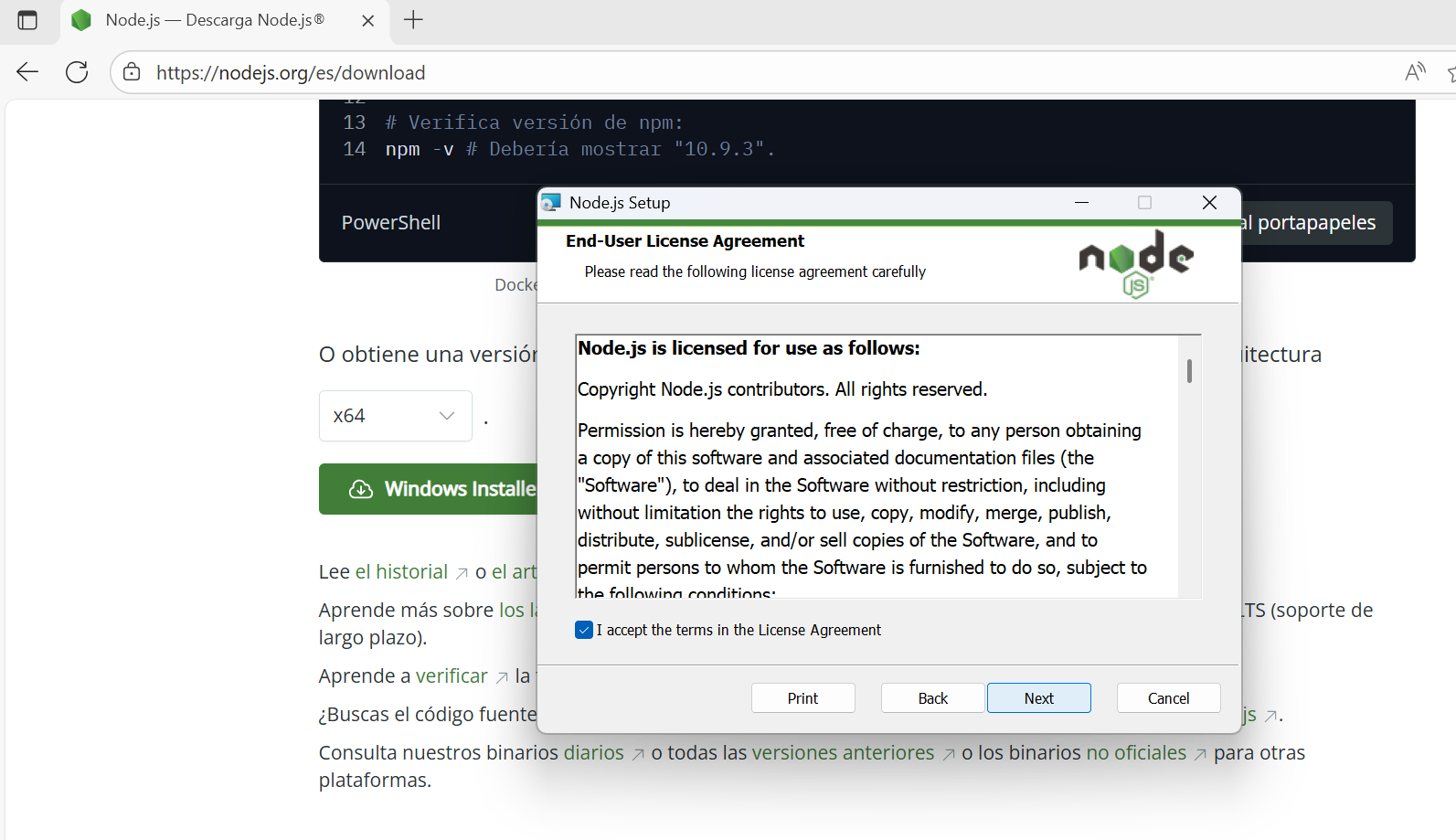Viewport: 1456px width, 840px height.
Task: Click the license text scrollbar thumb
Action: (x=1189, y=371)
